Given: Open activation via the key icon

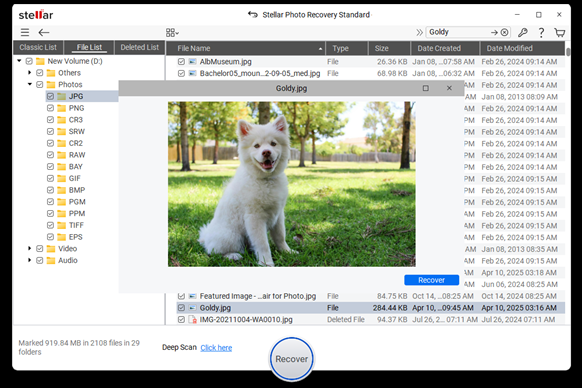Looking at the screenshot, I should [523, 32].
